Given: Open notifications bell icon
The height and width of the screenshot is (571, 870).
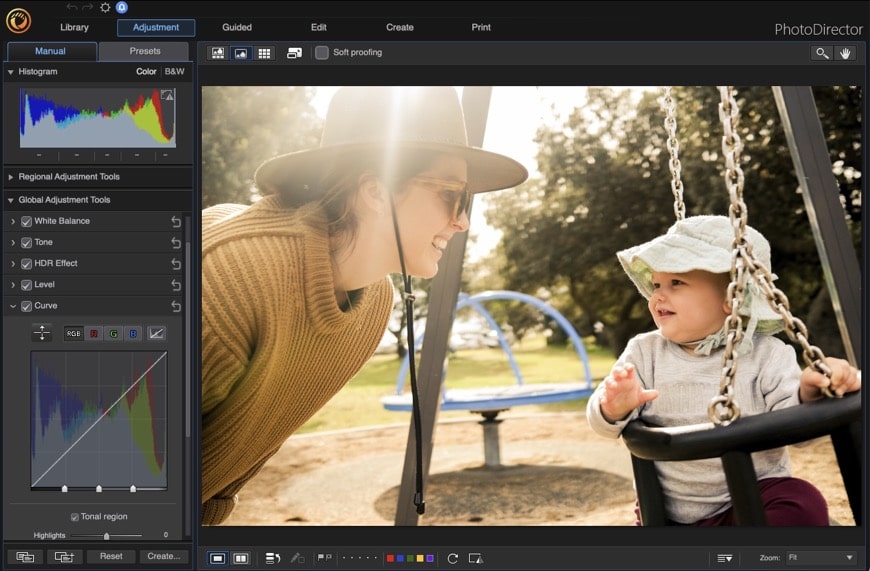Looking at the screenshot, I should [122, 7].
